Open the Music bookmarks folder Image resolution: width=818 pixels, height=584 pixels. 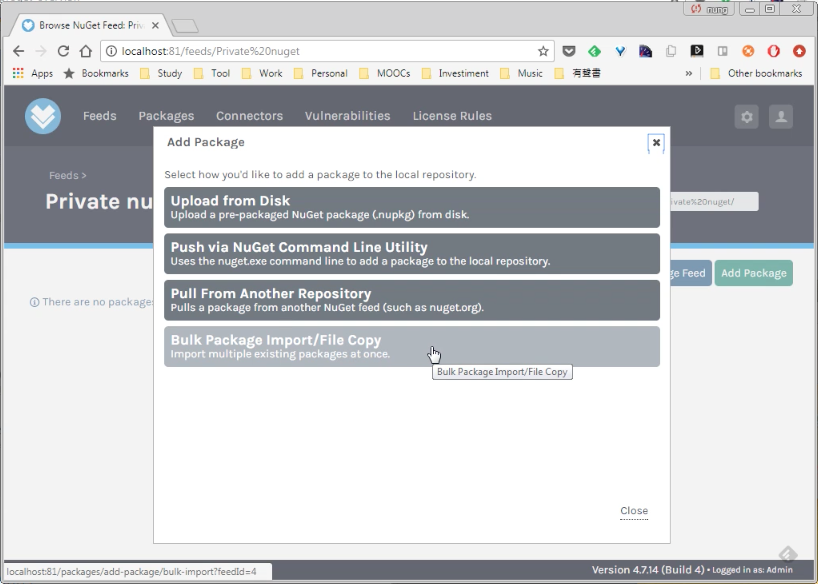(x=522, y=74)
